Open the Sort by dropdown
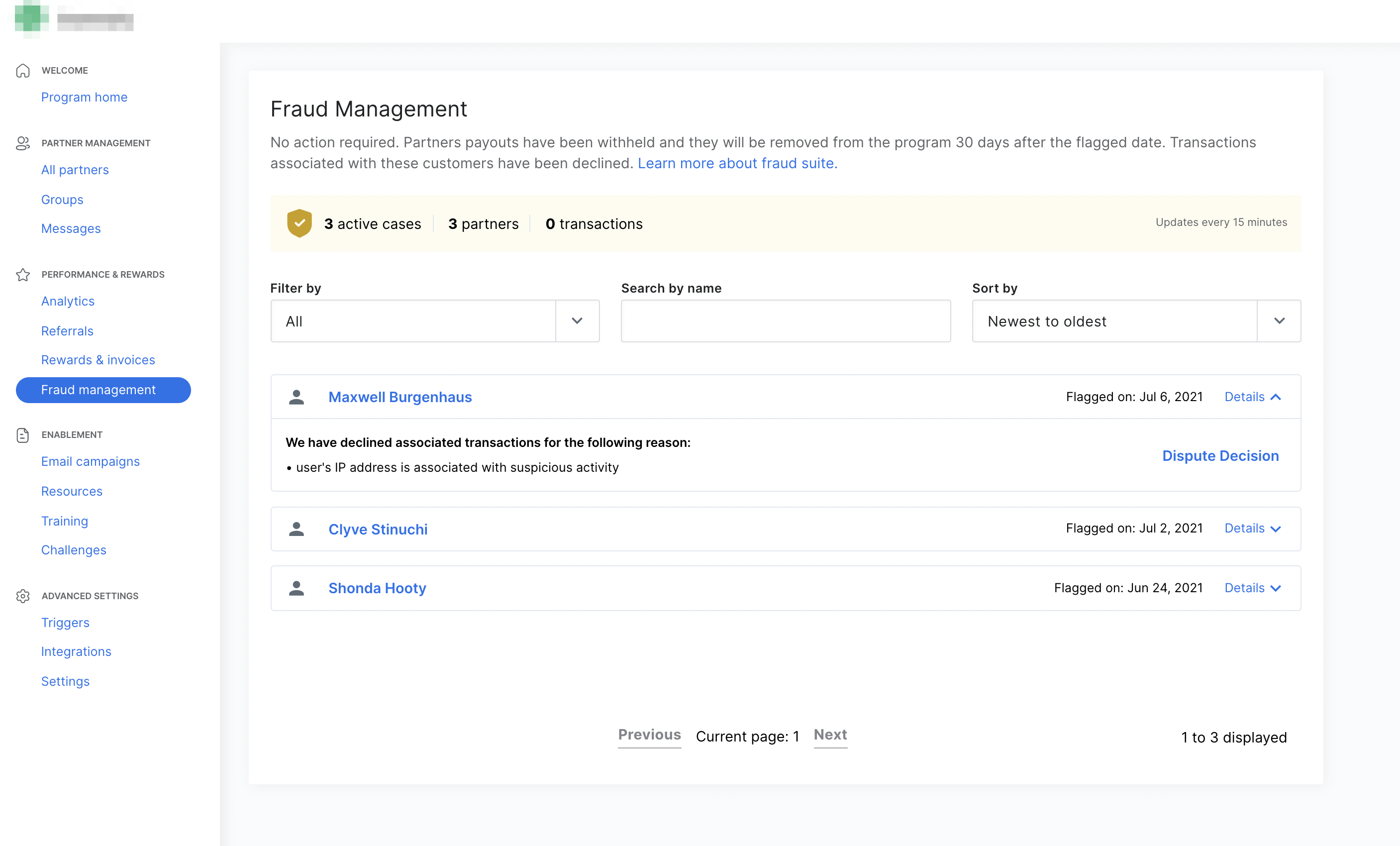The width and height of the screenshot is (1400, 846). point(1136,321)
